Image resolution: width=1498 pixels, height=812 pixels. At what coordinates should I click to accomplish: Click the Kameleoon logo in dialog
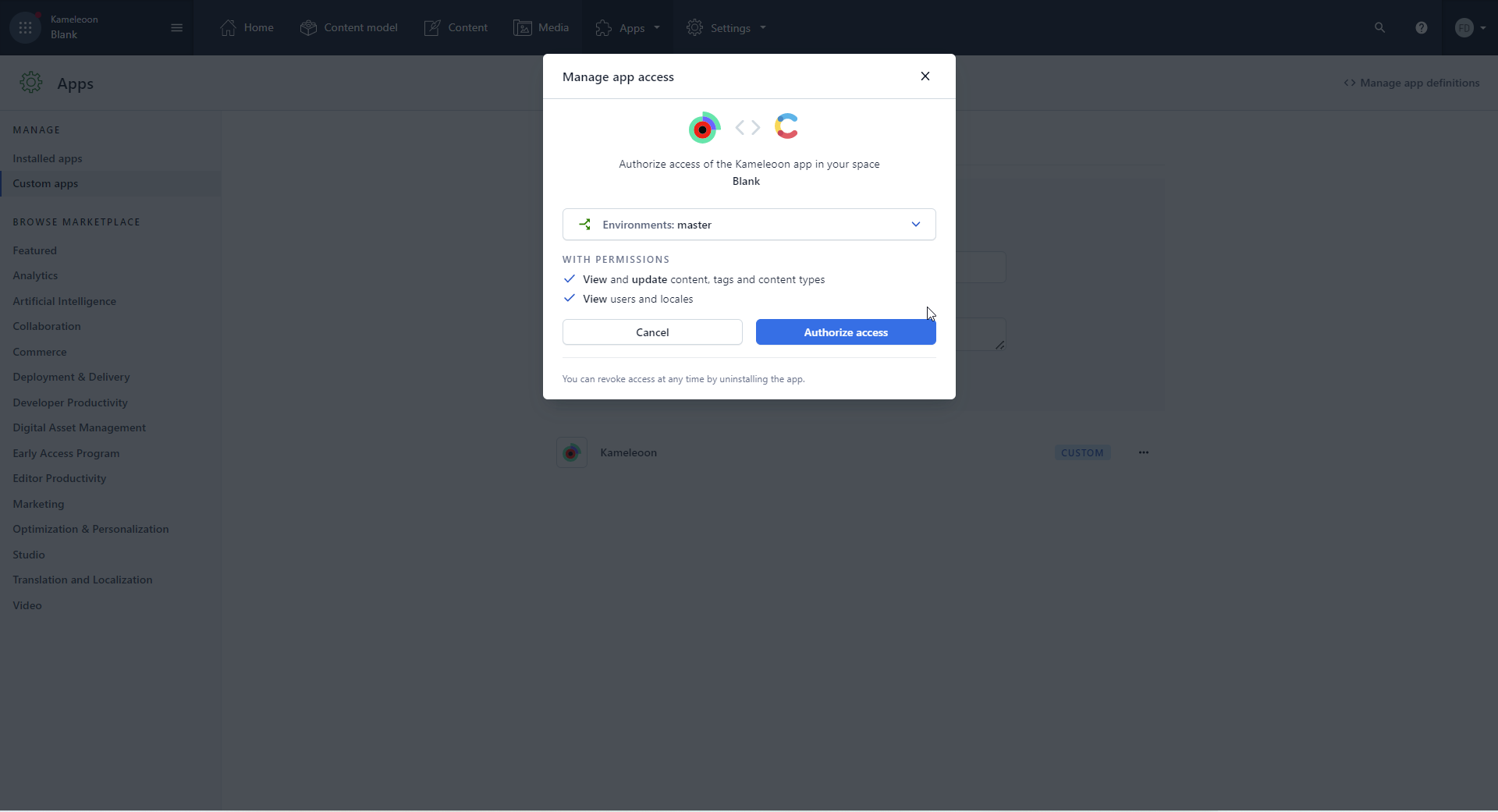click(x=704, y=128)
